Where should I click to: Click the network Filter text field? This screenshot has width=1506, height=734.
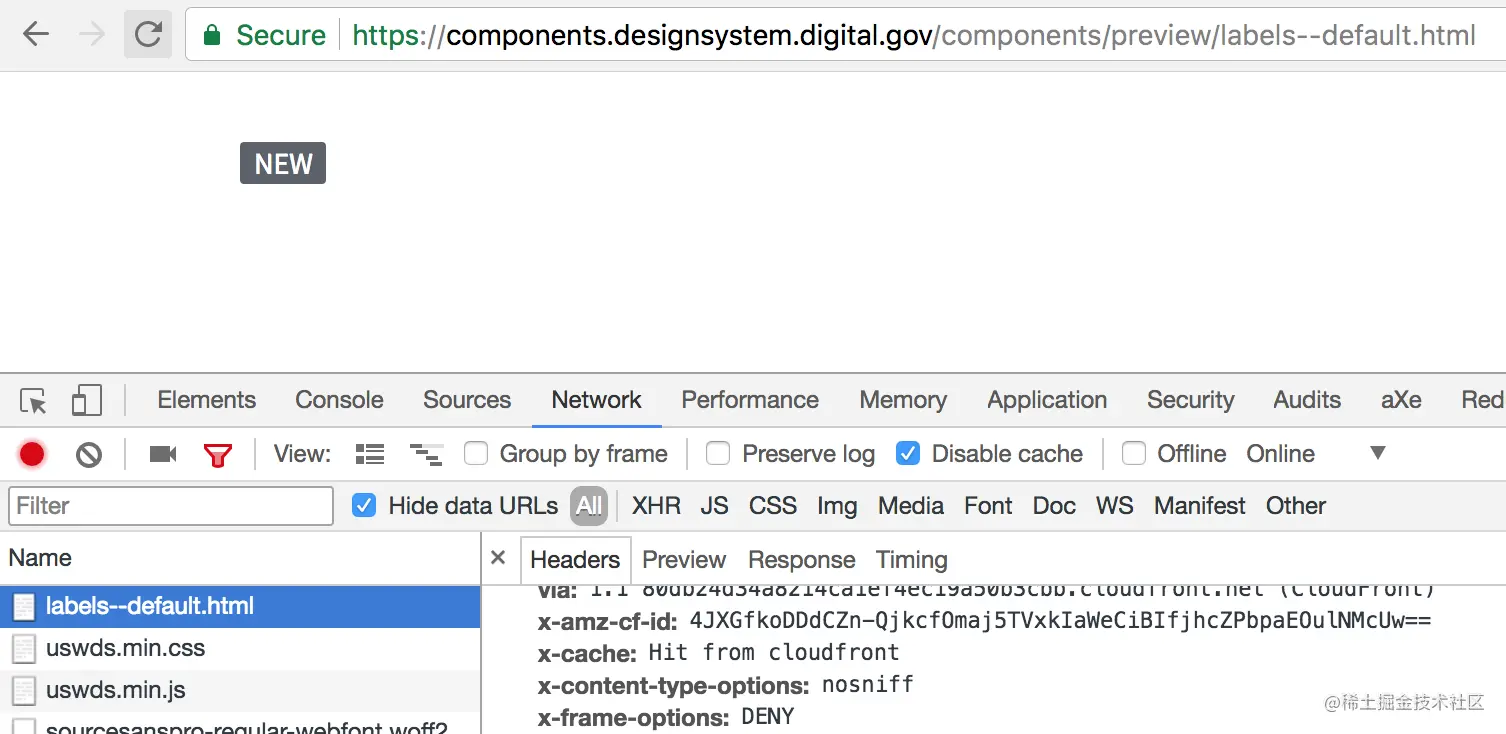tap(171, 506)
